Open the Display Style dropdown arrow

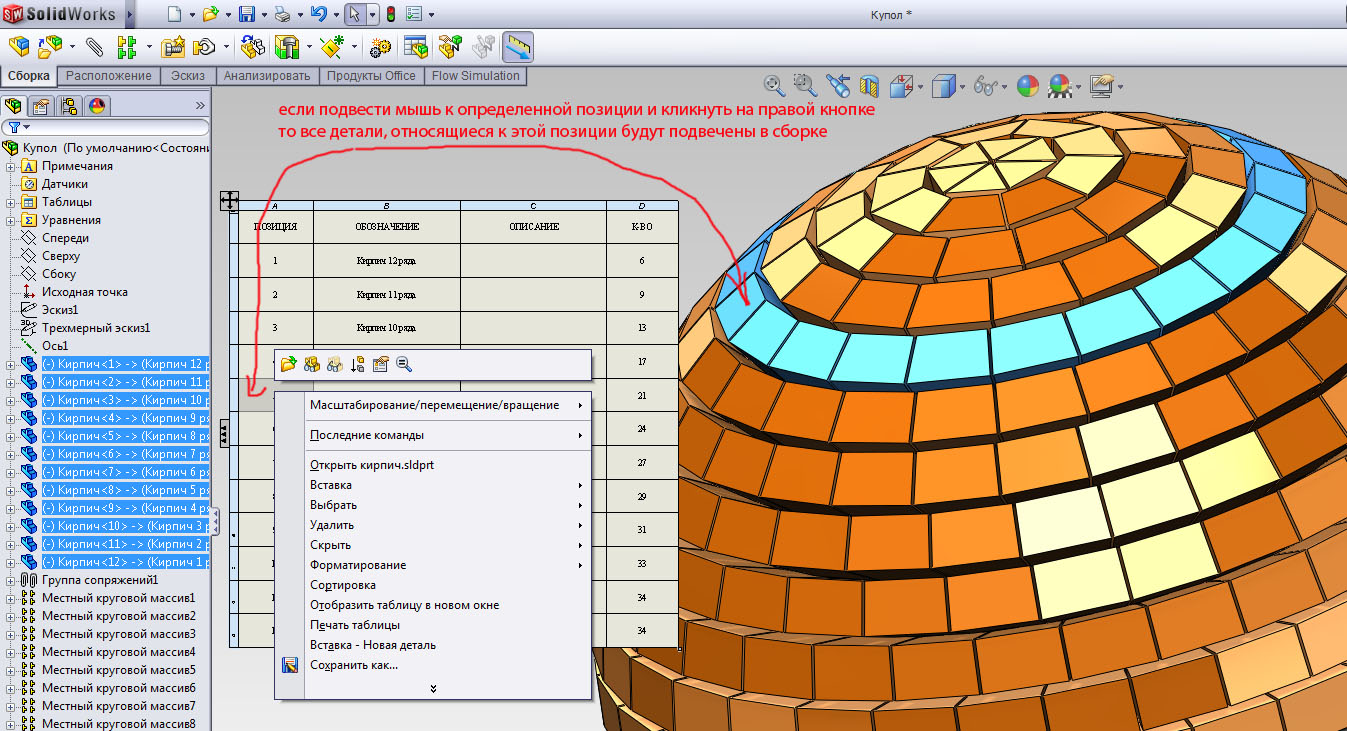coord(961,86)
